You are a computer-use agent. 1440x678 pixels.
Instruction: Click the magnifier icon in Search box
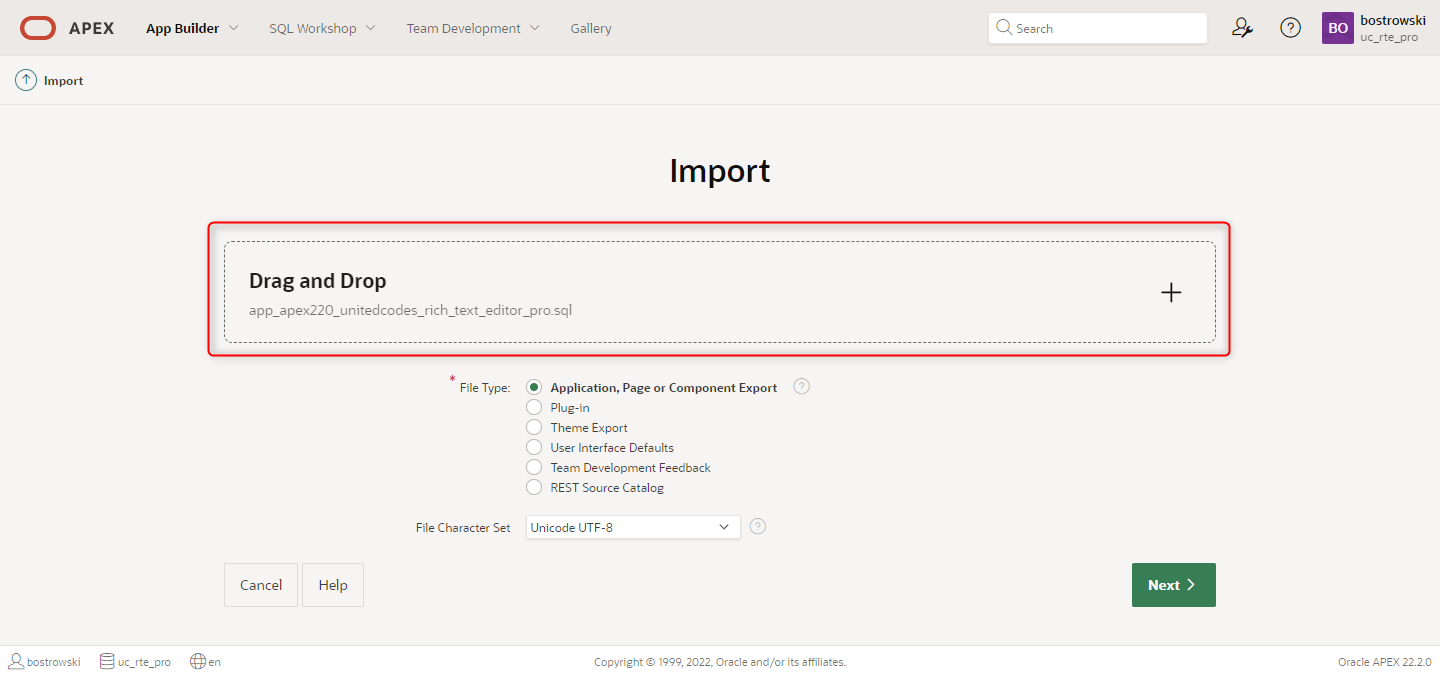click(x=1004, y=28)
